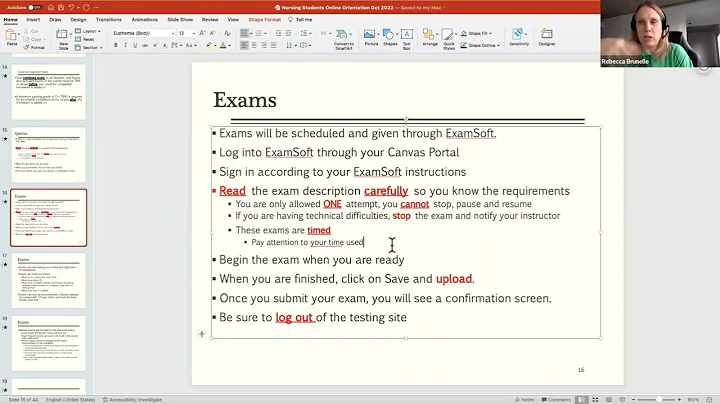The height and width of the screenshot is (404, 720).
Task: Toggle strikethrough formatting
Action: [145, 45]
